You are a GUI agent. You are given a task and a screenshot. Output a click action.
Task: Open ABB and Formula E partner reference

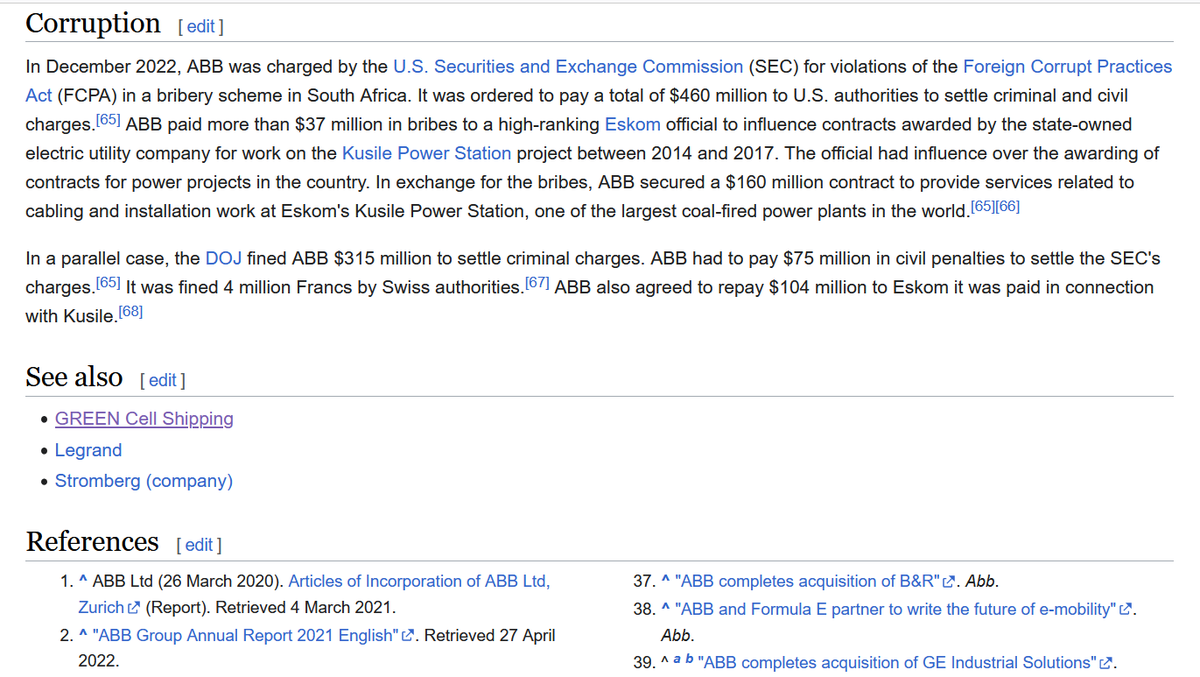click(x=894, y=609)
